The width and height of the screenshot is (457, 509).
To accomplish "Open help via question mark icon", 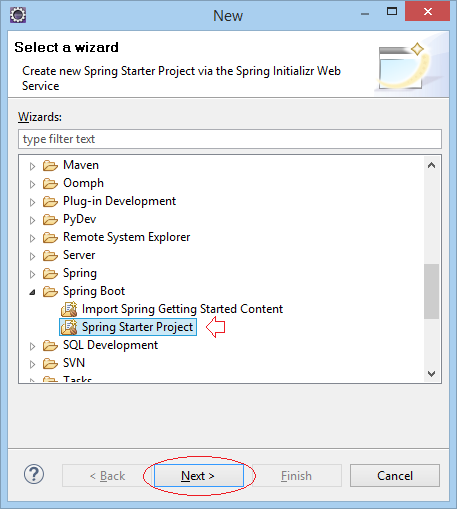I will click(x=34, y=474).
